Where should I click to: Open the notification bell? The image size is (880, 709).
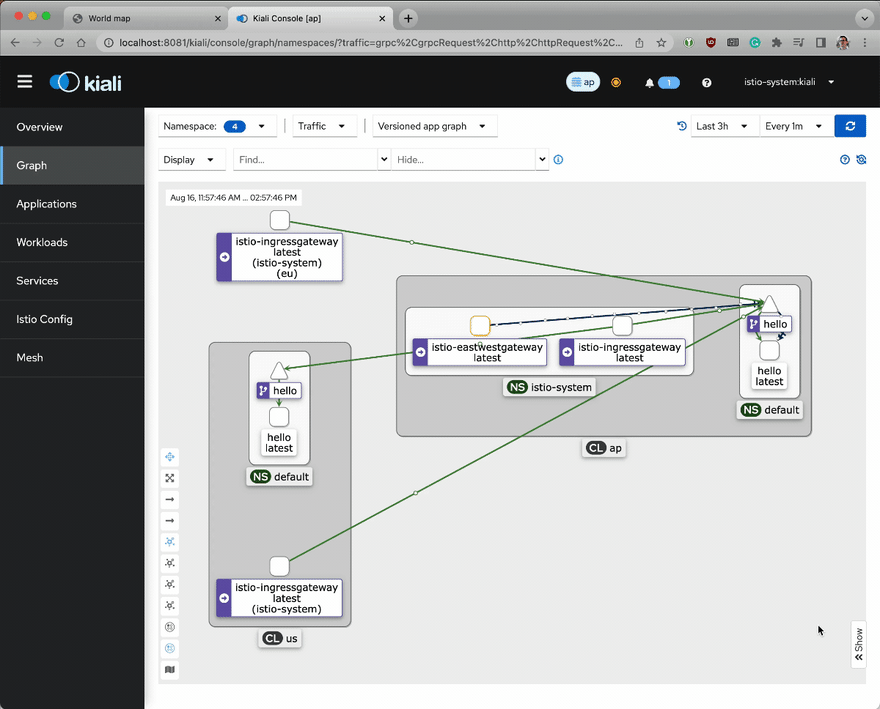[649, 83]
